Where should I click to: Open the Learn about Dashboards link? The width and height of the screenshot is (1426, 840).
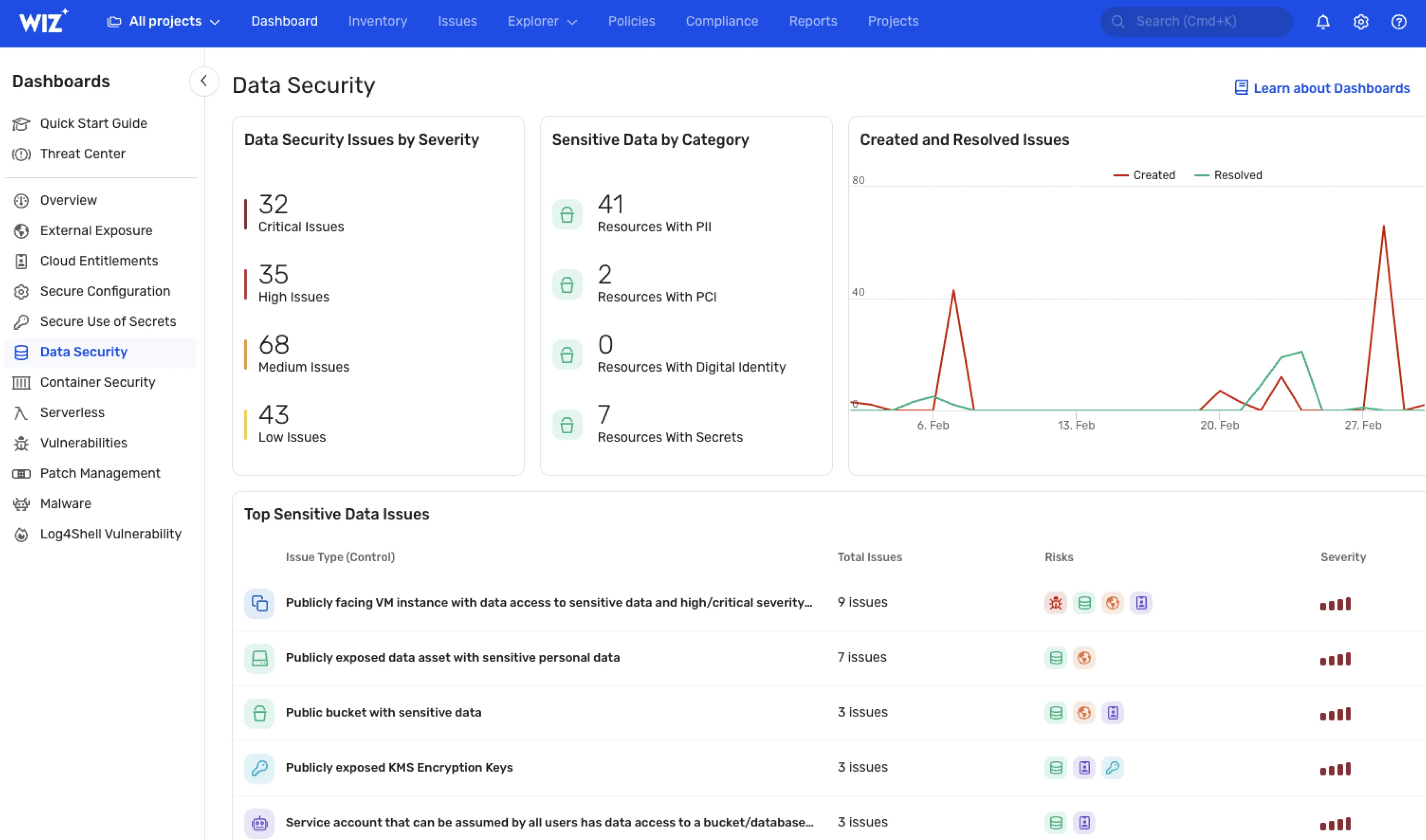coord(1322,88)
